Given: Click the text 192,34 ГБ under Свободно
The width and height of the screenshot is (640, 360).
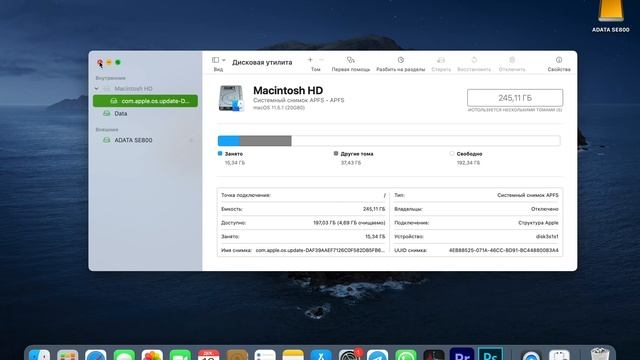Looking at the screenshot, I should tap(468, 163).
